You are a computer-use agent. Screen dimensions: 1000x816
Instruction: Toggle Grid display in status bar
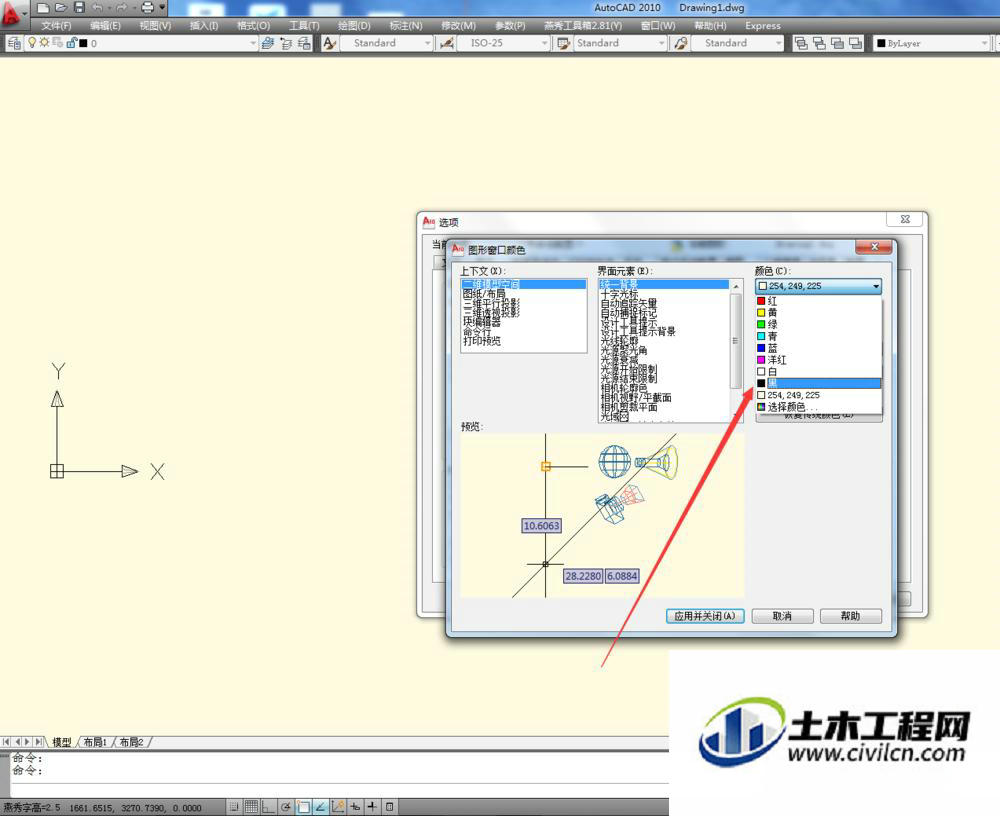coord(251,807)
